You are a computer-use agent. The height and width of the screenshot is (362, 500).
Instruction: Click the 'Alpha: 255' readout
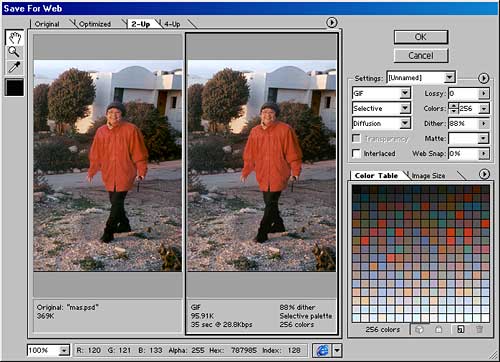186,350
